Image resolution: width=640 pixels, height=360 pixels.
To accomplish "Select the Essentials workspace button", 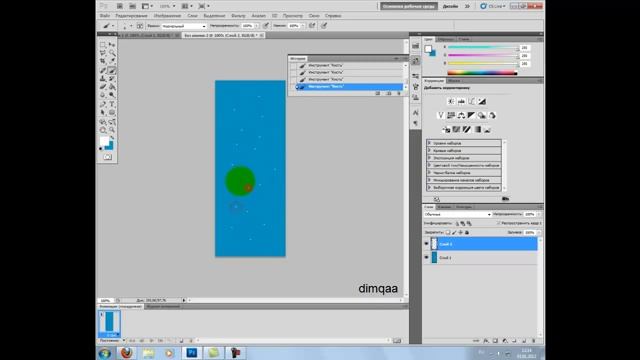I will pos(408,6).
